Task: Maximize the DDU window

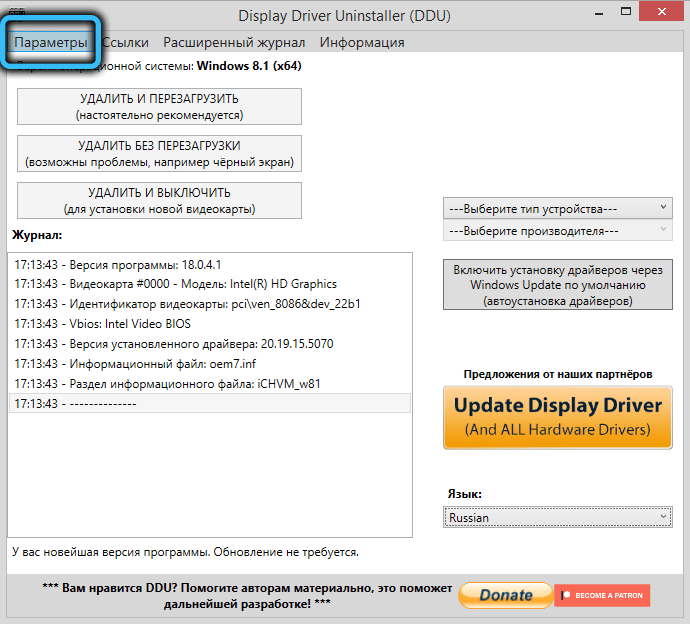Action: 626,12
